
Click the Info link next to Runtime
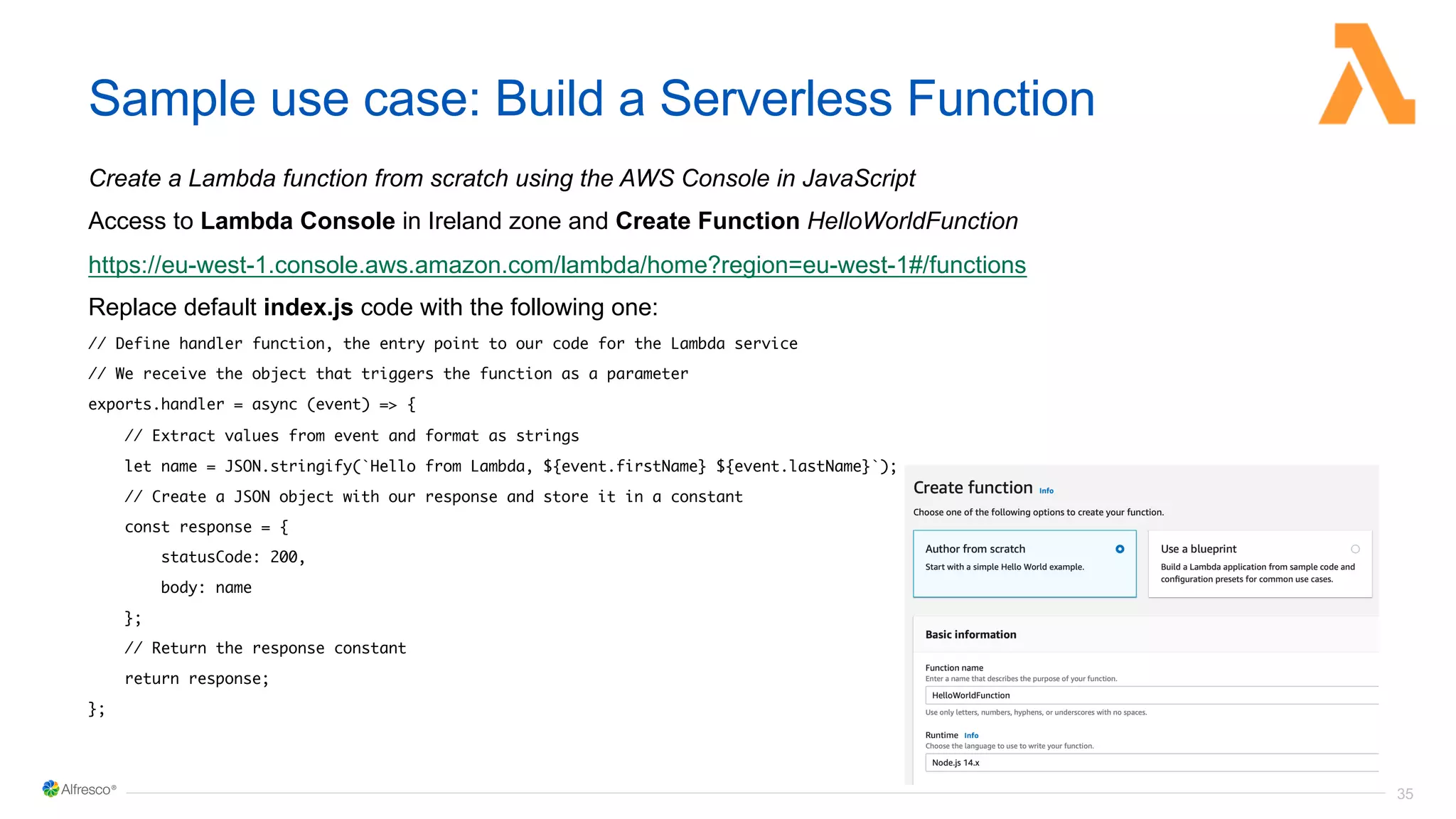coord(971,735)
